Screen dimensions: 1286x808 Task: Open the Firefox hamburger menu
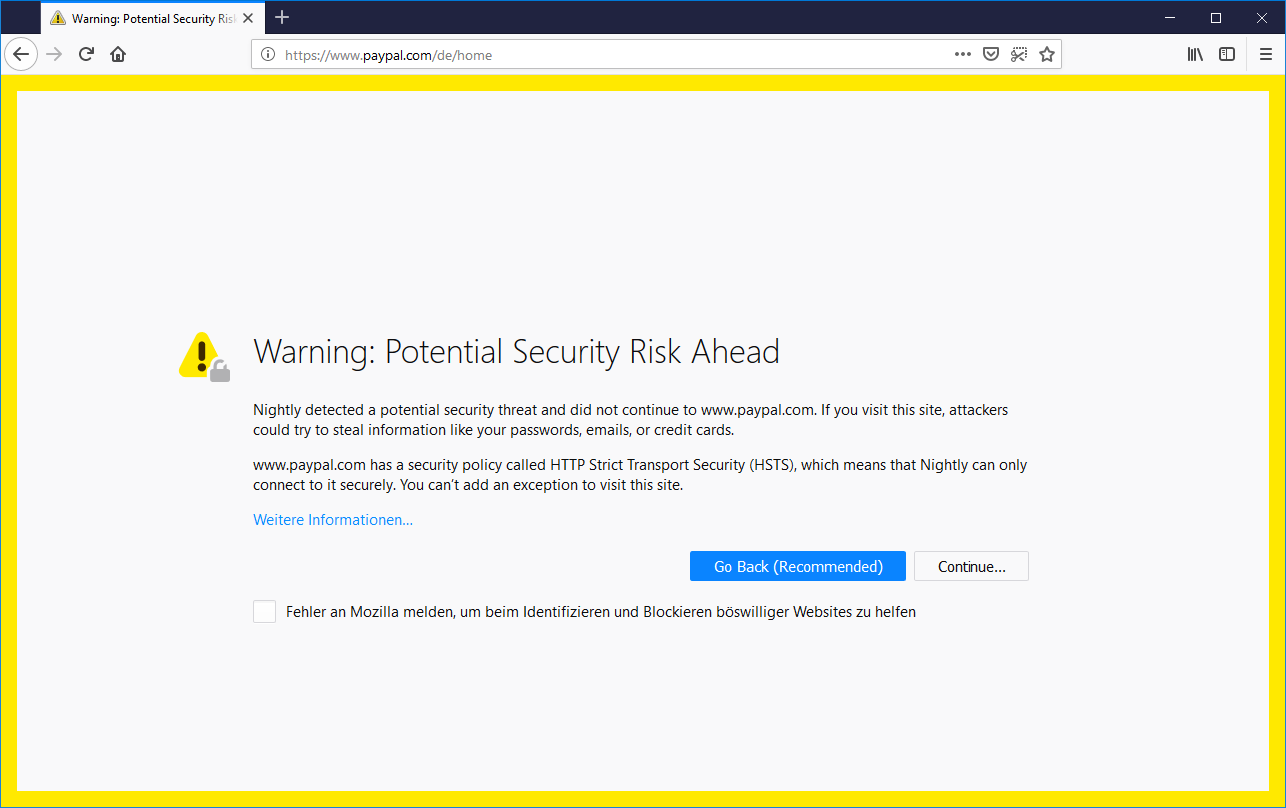(1266, 54)
